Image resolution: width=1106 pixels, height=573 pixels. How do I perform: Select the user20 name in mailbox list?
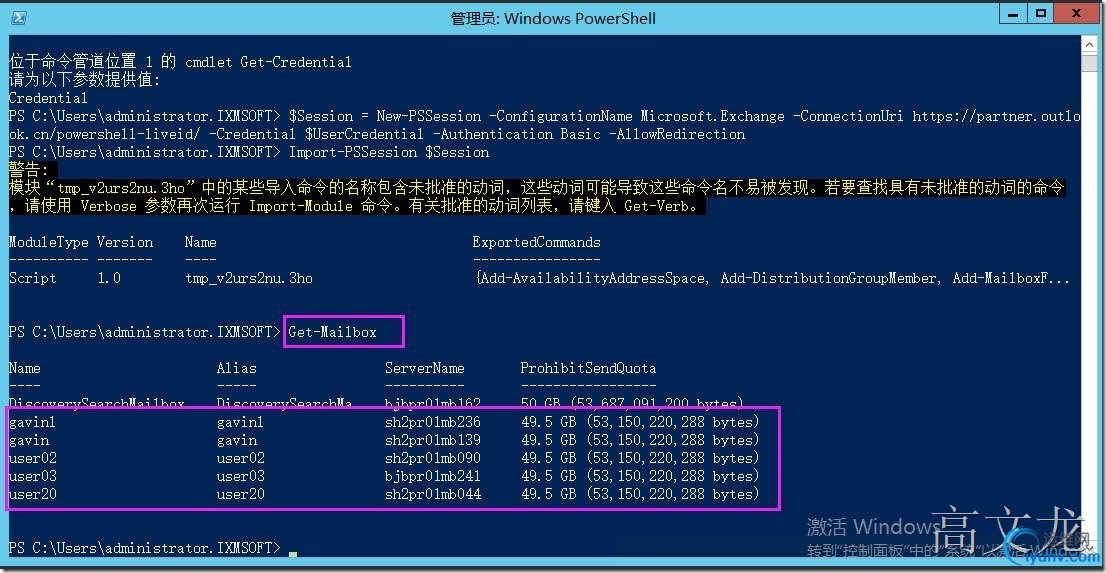pos(32,494)
